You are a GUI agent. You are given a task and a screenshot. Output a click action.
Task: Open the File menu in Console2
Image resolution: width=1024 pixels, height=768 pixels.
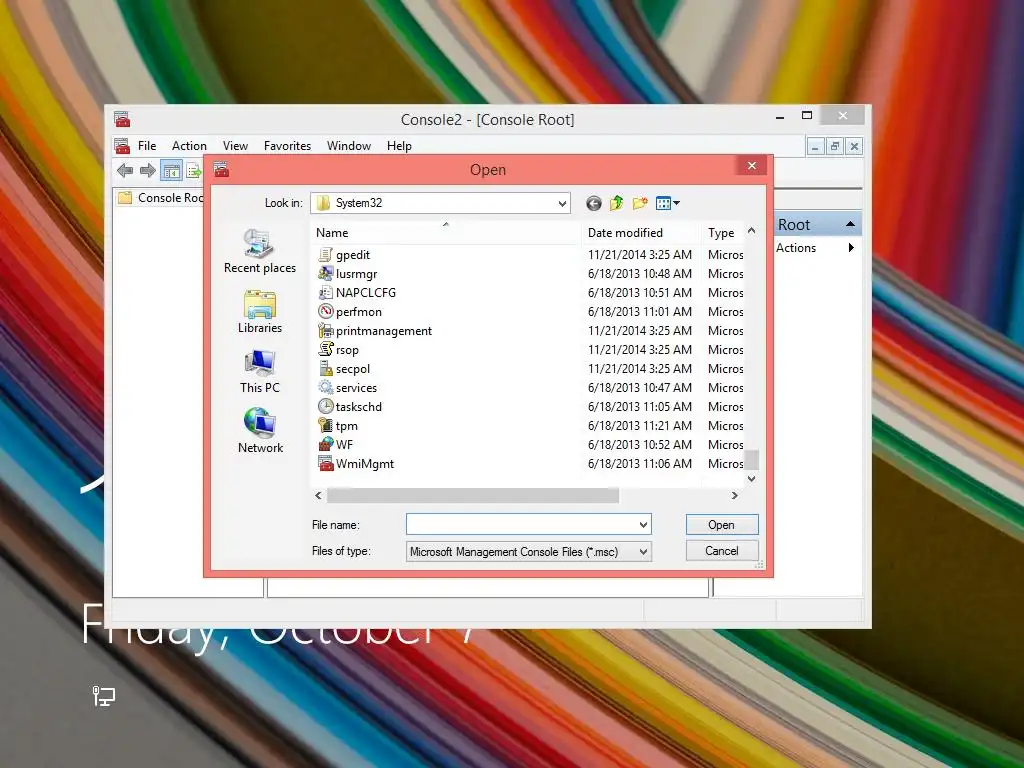pyautogui.click(x=147, y=146)
